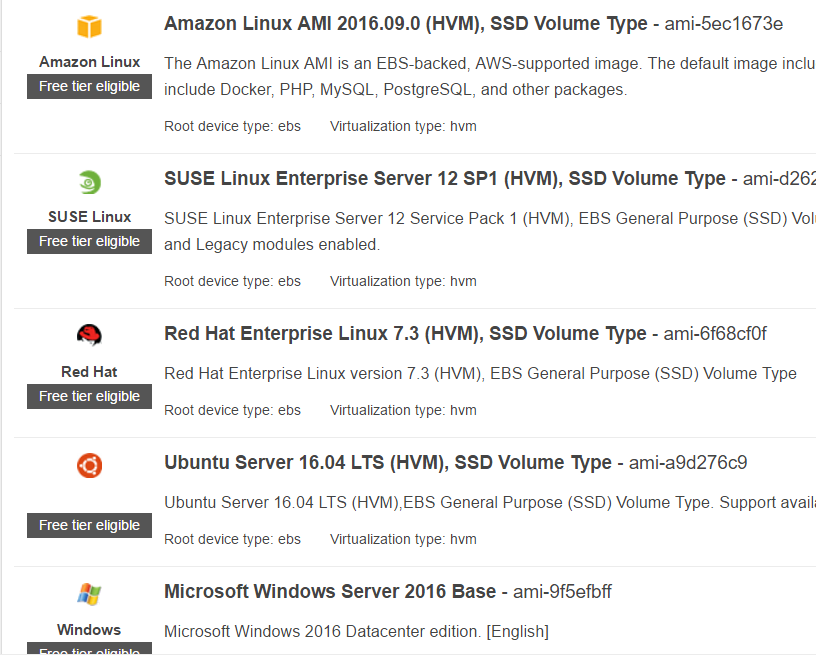Click the Ubuntu orange circle logo
Image resolution: width=816 pixels, height=666 pixels.
(x=90, y=465)
